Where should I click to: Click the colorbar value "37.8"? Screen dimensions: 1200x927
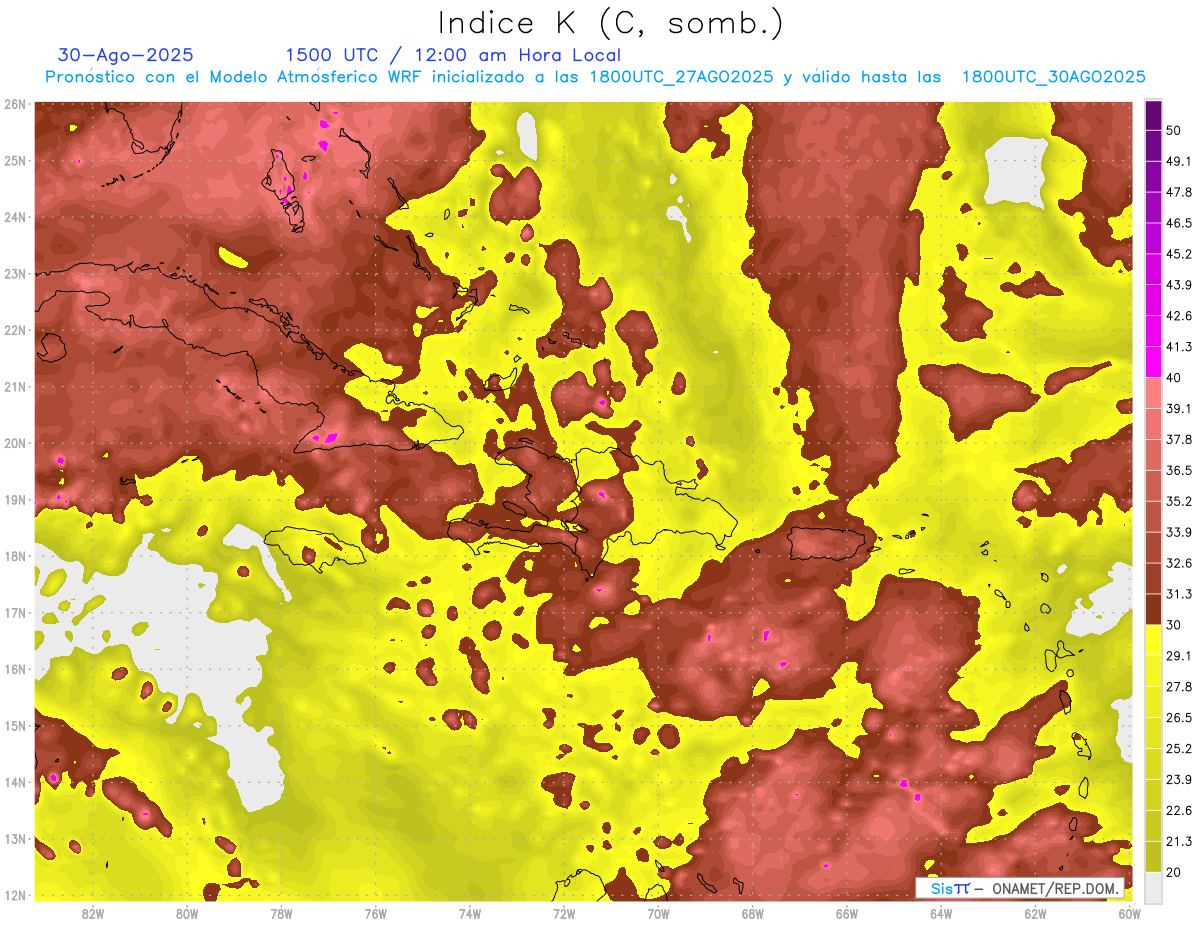tap(1178, 439)
